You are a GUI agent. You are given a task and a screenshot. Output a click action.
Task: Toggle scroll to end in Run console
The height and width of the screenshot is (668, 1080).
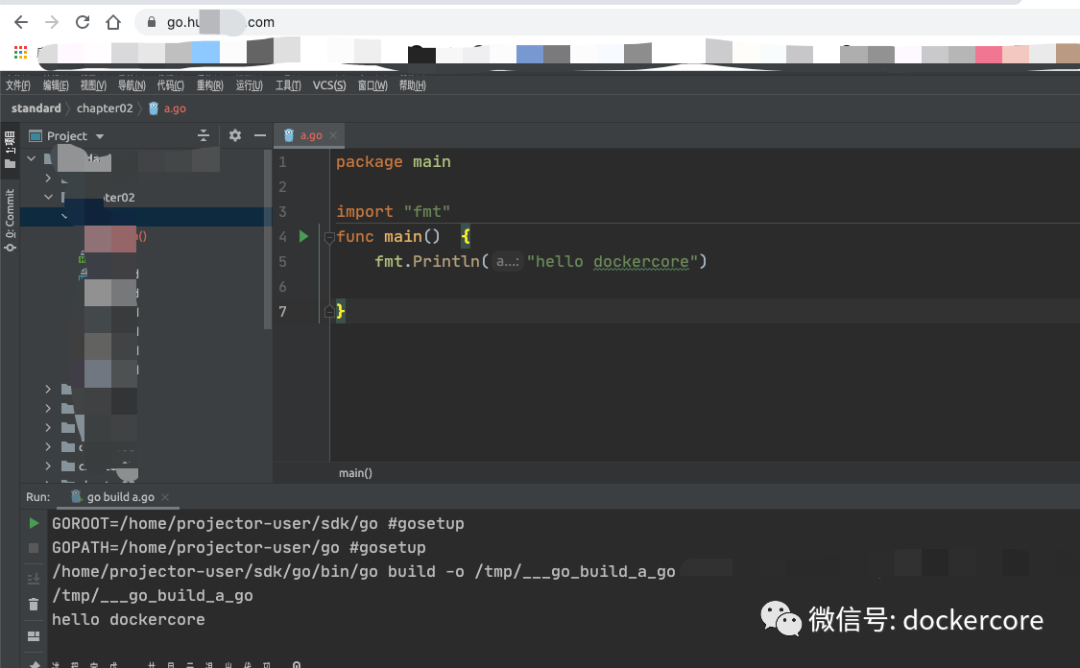[34, 578]
